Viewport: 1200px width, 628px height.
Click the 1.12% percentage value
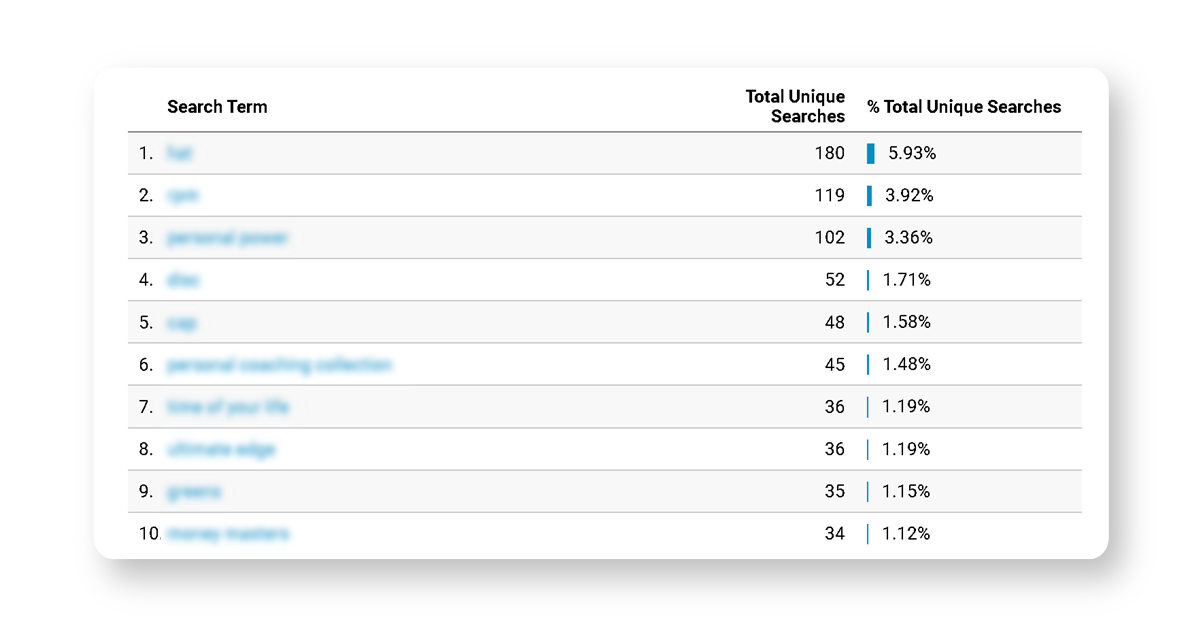(x=906, y=534)
